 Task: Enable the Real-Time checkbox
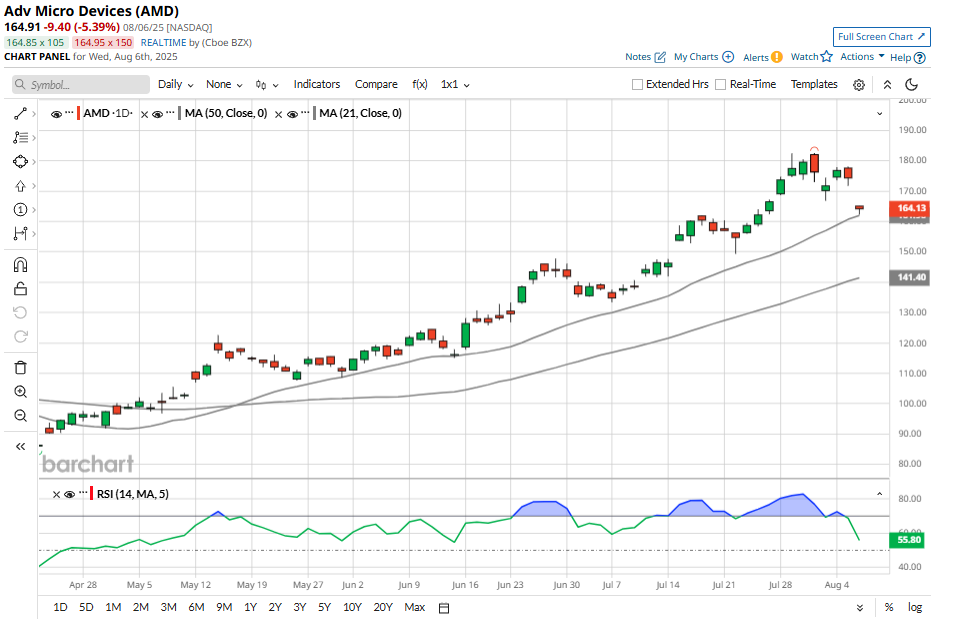[x=720, y=84]
